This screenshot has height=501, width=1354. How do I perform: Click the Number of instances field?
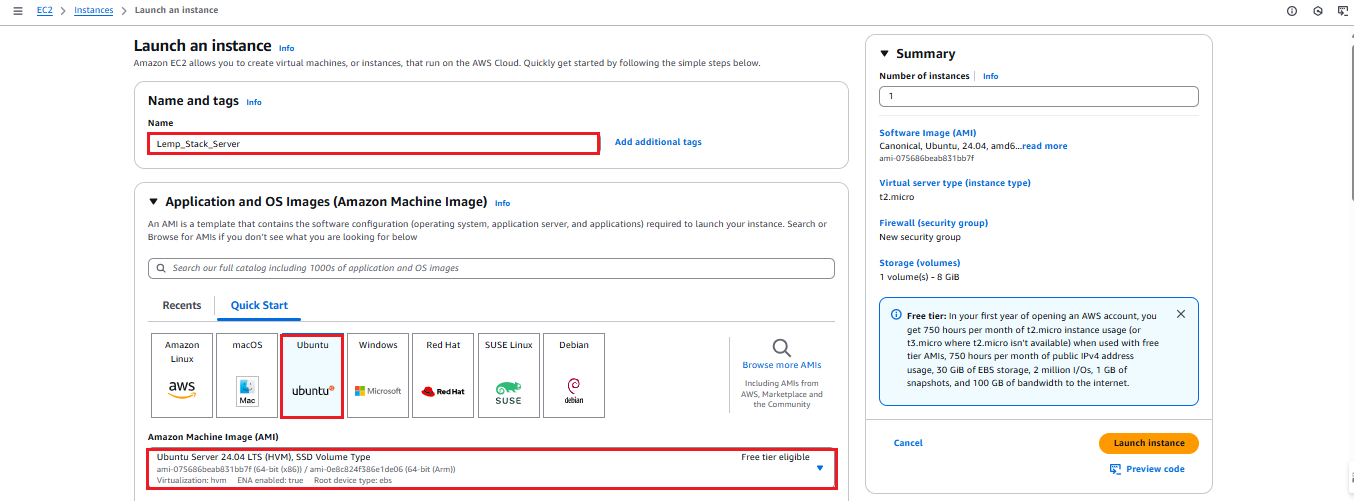[1038, 96]
